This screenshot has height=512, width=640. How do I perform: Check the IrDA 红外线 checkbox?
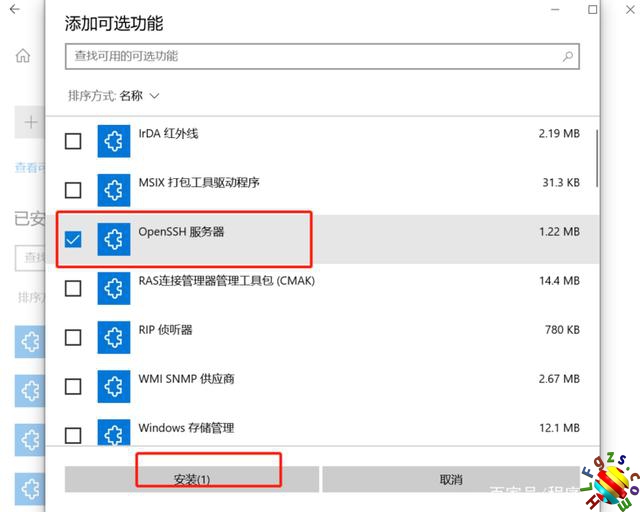(73, 141)
